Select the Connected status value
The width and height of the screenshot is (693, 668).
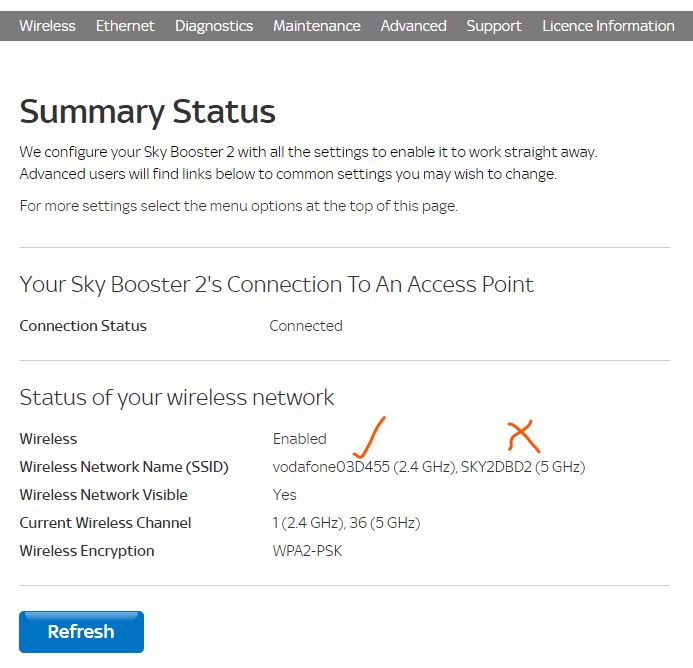click(x=306, y=326)
